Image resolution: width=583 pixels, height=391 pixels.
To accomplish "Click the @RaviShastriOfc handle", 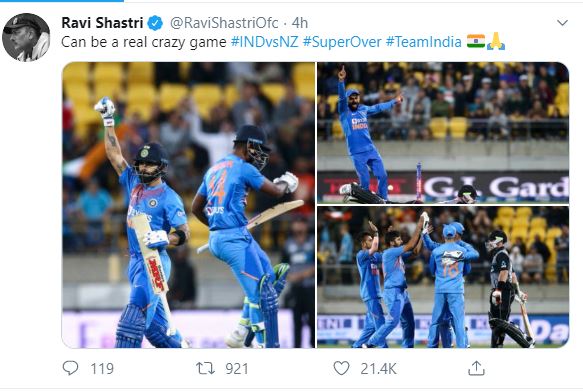I will coord(224,23).
